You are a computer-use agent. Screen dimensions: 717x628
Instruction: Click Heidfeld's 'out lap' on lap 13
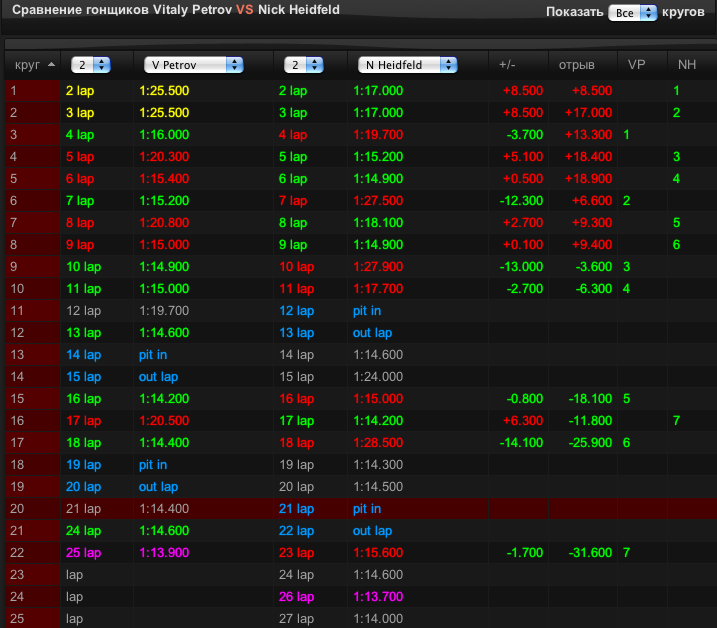(372, 333)
